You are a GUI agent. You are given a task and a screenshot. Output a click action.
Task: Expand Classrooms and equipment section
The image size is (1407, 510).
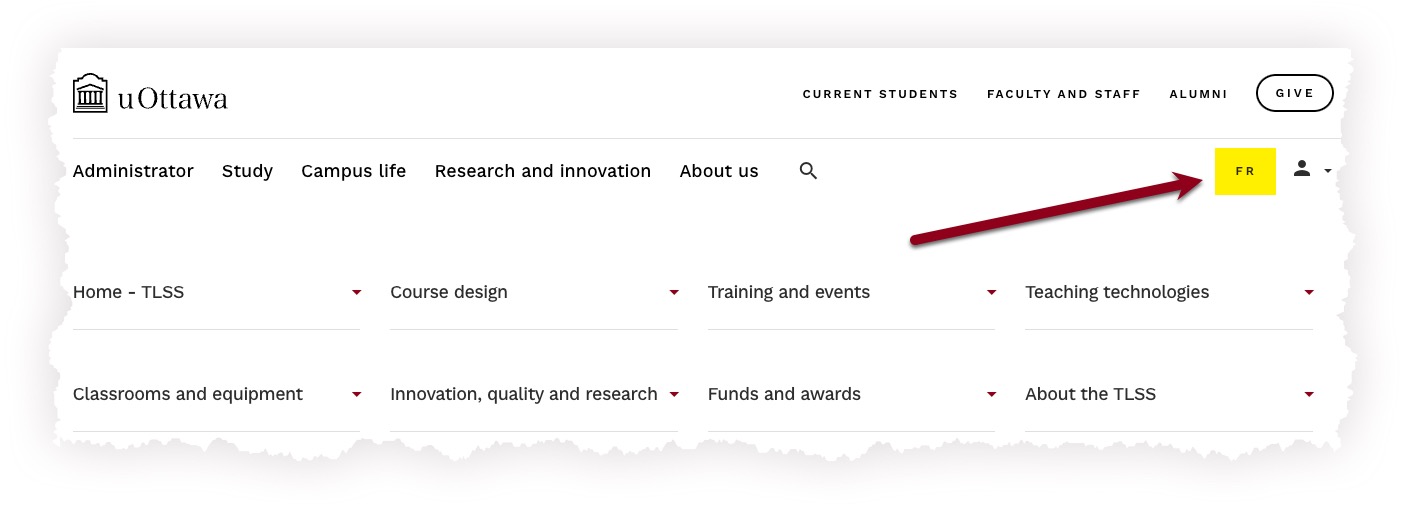(356, 394)
